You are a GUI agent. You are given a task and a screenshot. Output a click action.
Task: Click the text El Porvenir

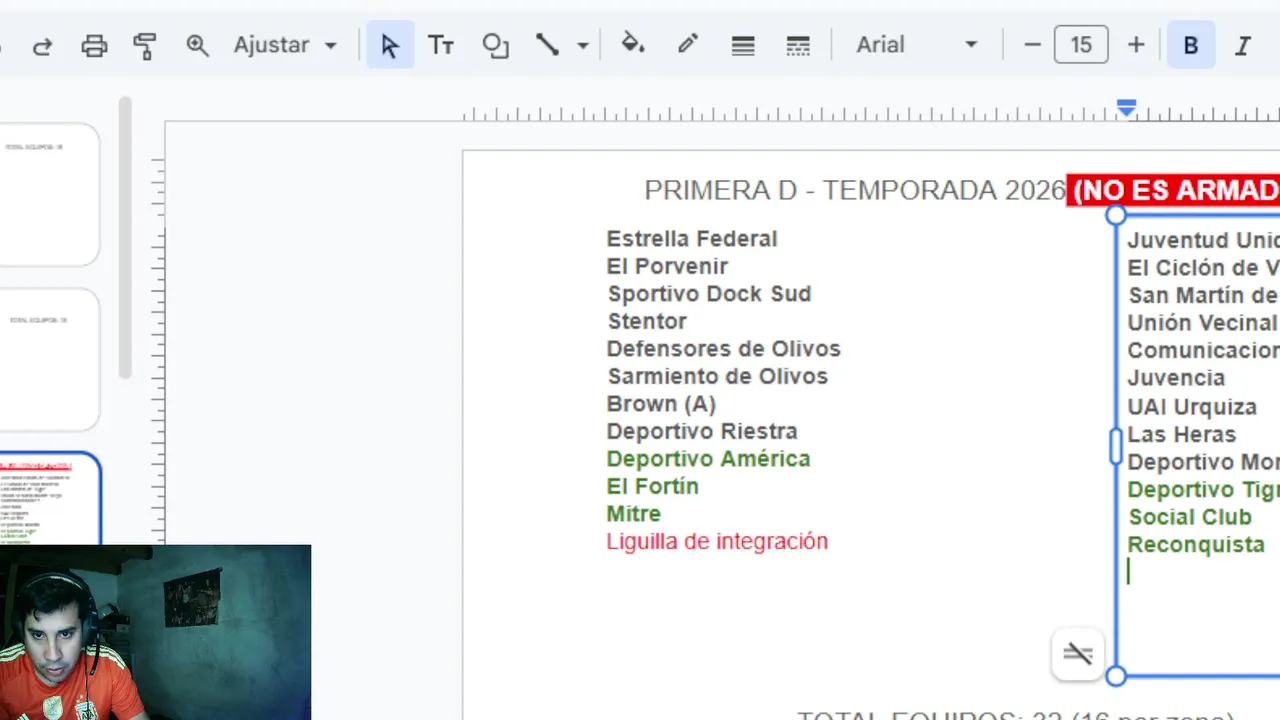click(667, 266)
